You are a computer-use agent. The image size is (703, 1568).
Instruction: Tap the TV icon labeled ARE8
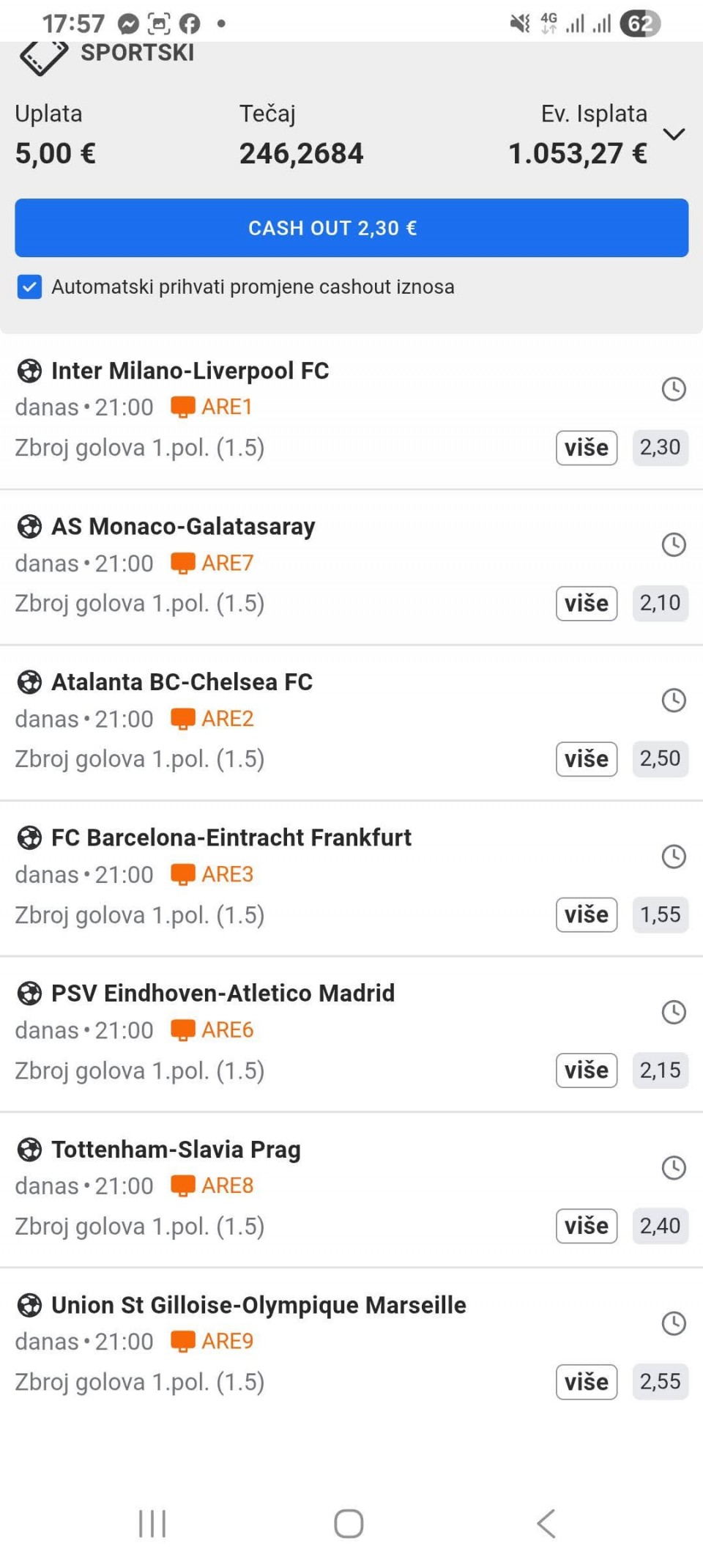tap(182, 1186)
